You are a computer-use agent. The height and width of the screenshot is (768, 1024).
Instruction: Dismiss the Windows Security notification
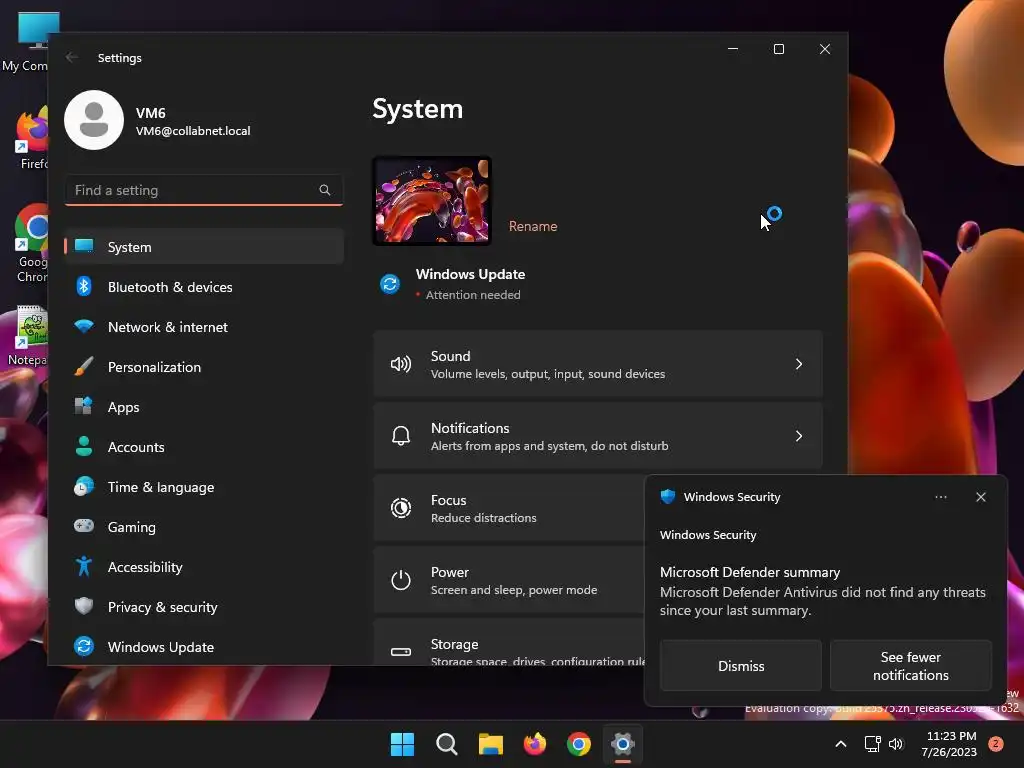click(741, 665)
